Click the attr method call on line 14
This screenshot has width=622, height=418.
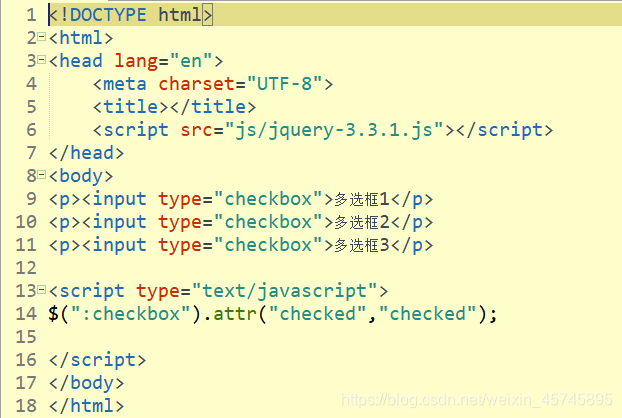click(x=235, y=314)
